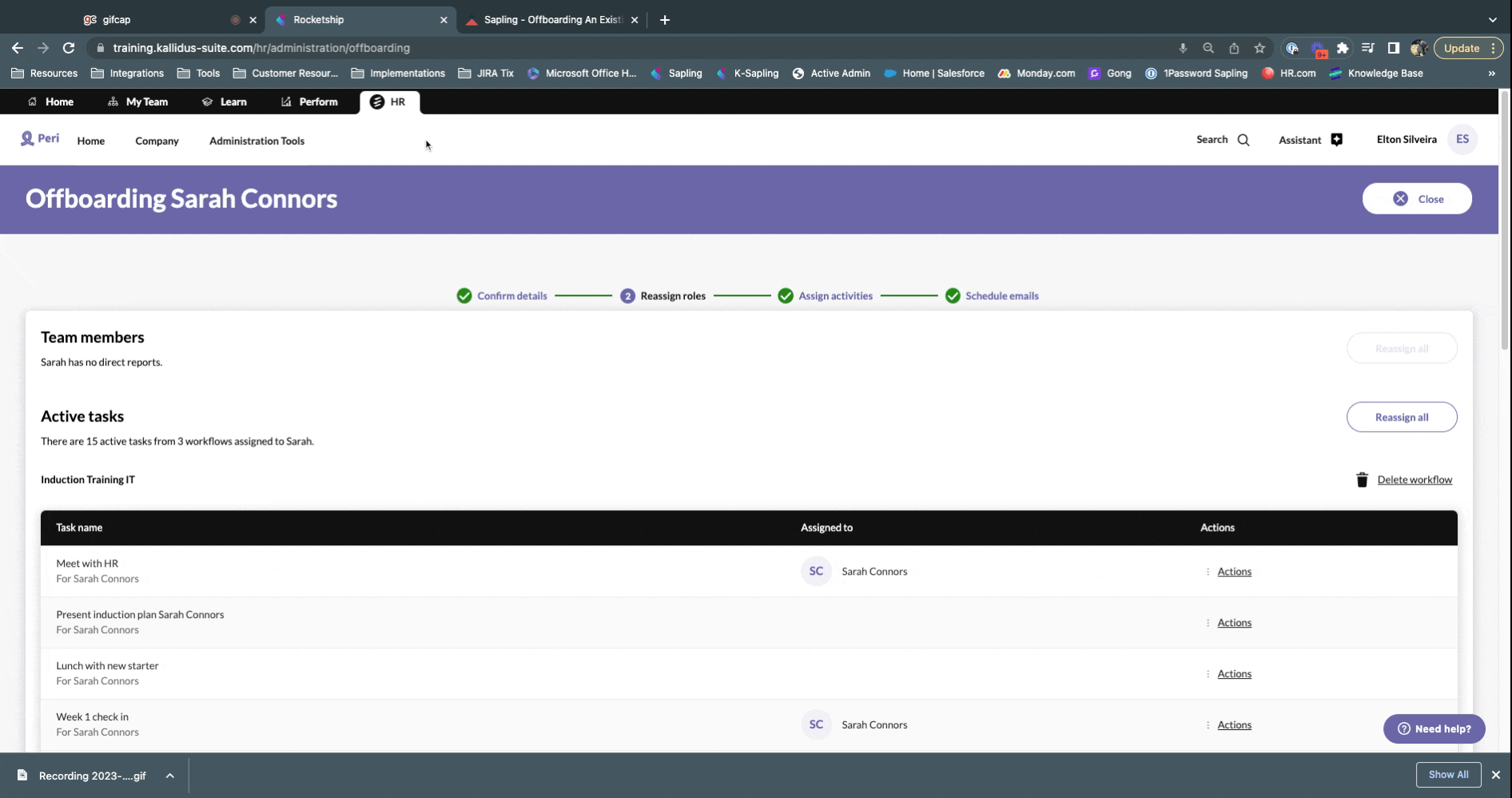The height and width of the screenshot is (798, 1512).
Task: Open the Learn section icon
Action: click(207, 102)
